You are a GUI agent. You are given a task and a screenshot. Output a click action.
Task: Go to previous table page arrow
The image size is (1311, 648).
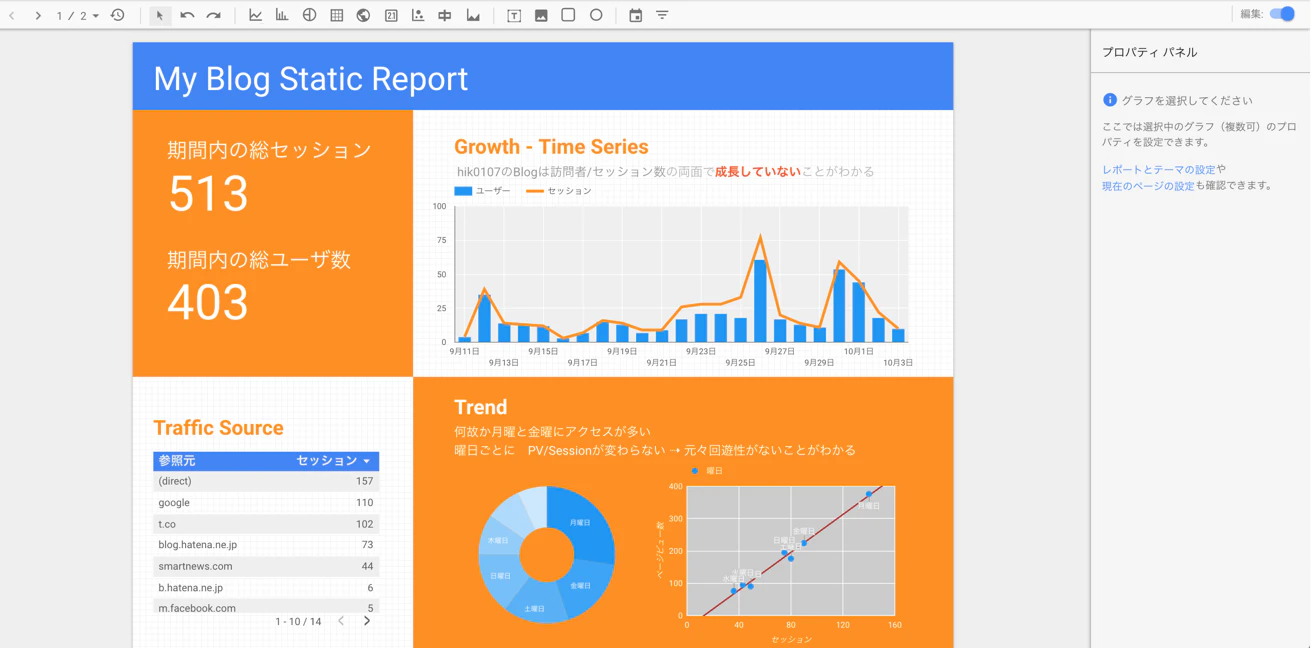341,621
